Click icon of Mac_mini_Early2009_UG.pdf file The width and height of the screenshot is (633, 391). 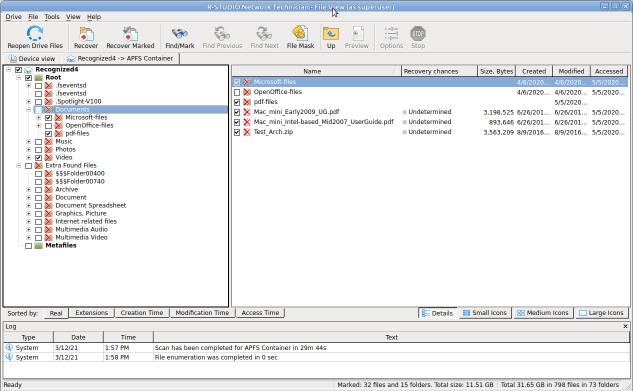point(247,112)
